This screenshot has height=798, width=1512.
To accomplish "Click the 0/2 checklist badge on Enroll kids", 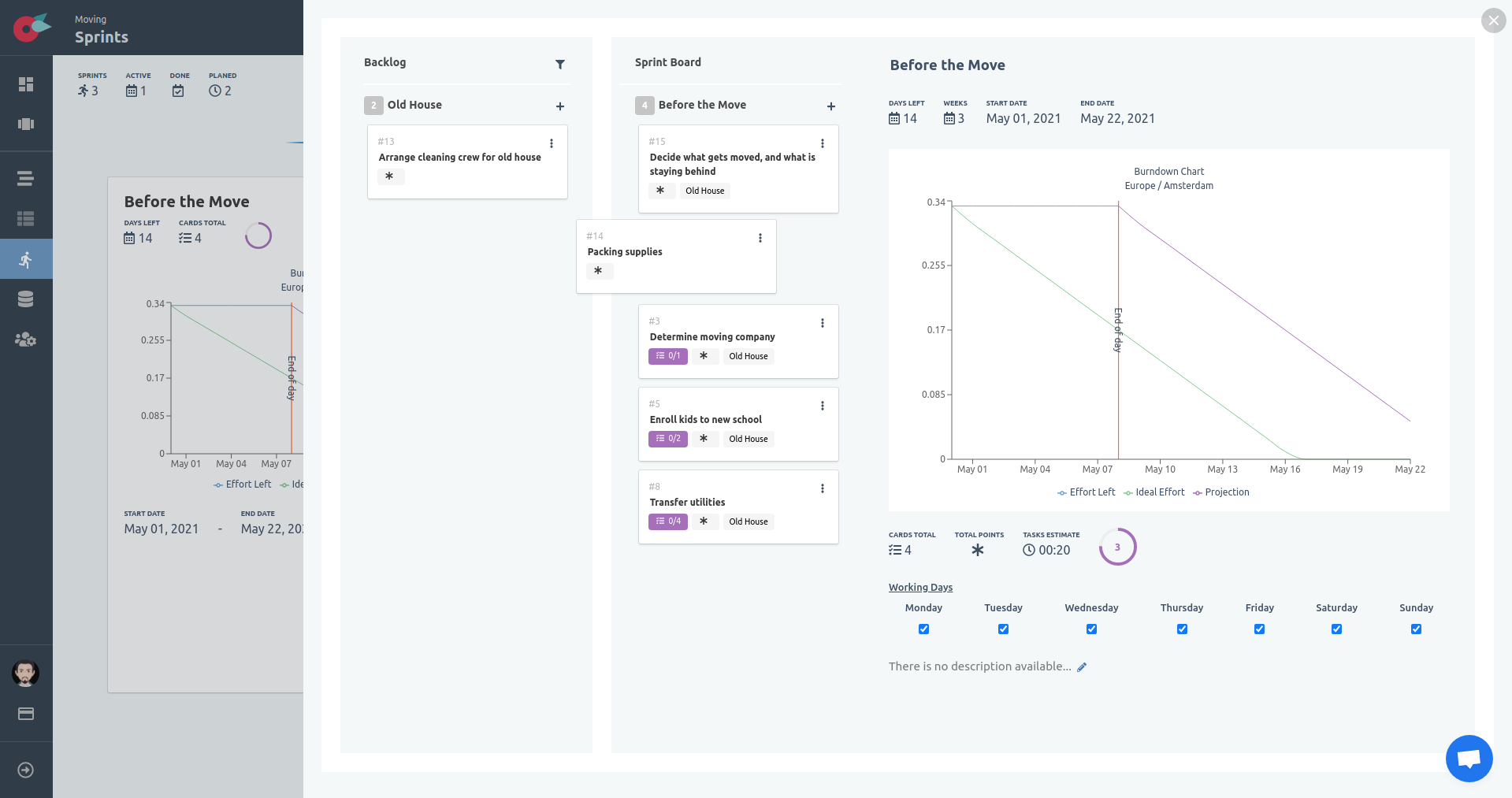I will [x=668, y=439].
